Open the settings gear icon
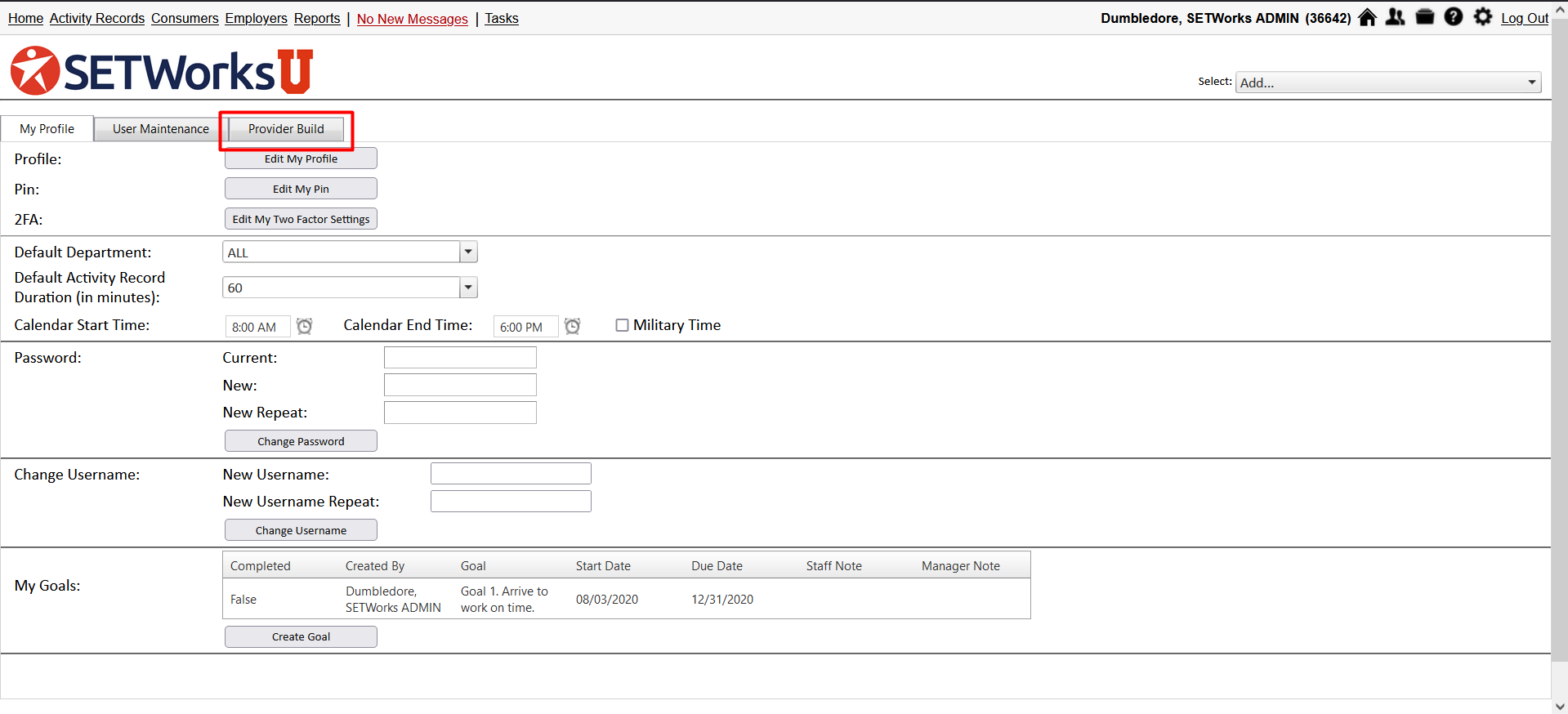This screenshot has height=714, width=1568. (1483, 17)
